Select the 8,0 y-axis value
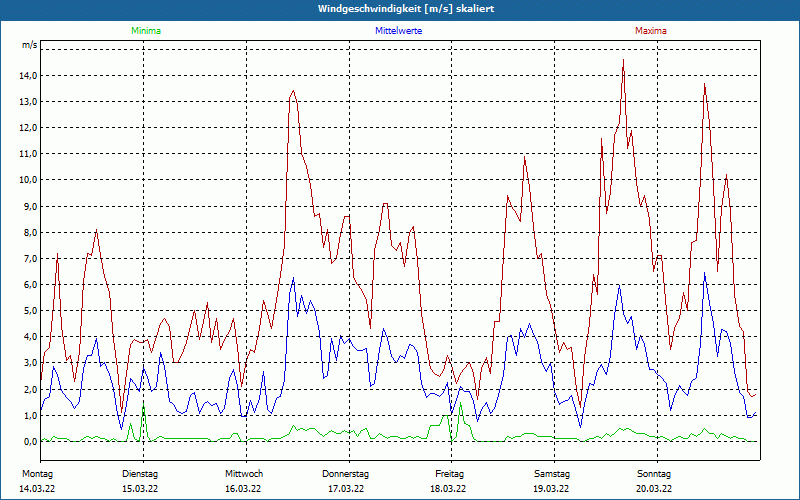 (29, 232)
